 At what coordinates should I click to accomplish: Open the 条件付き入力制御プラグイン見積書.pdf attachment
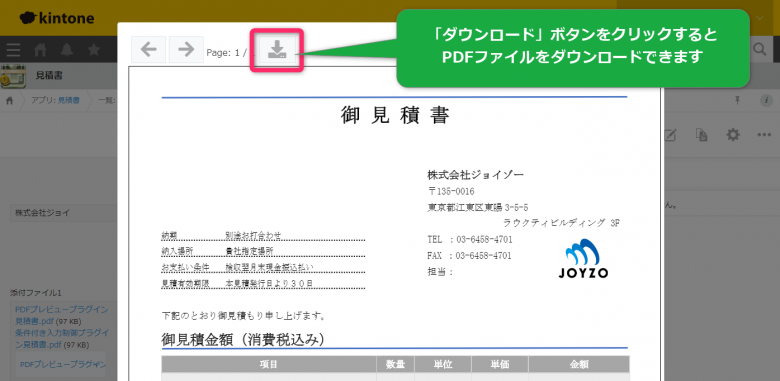point(62,338)
